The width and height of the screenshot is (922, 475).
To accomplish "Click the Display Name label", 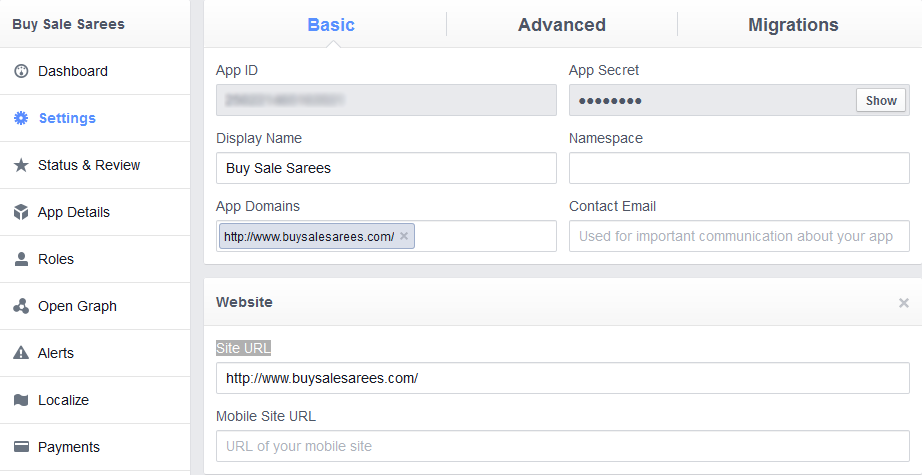I will point(259,138).
